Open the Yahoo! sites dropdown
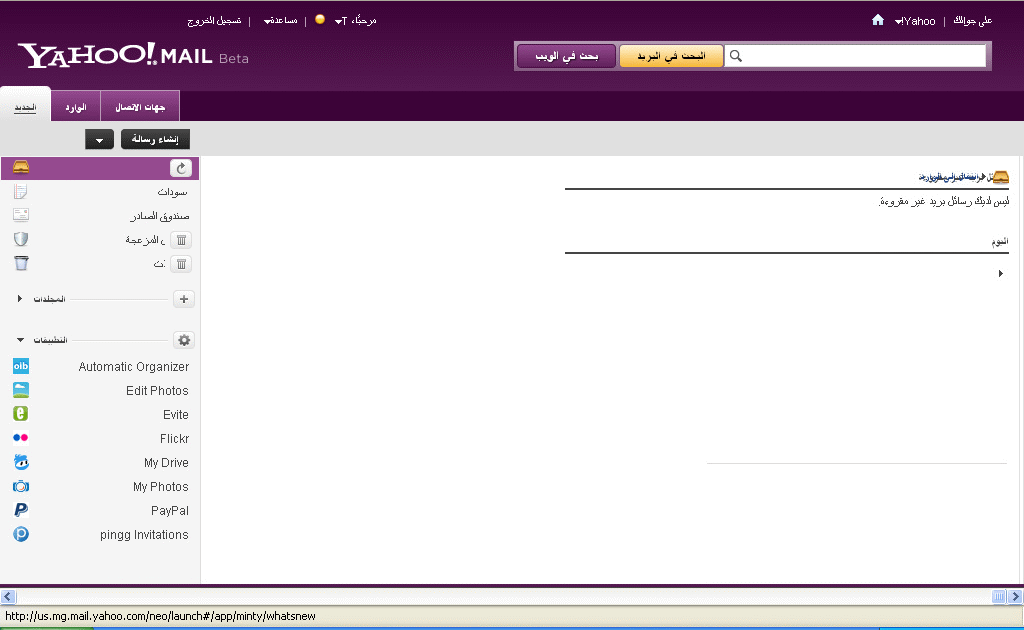 point(915,21)
